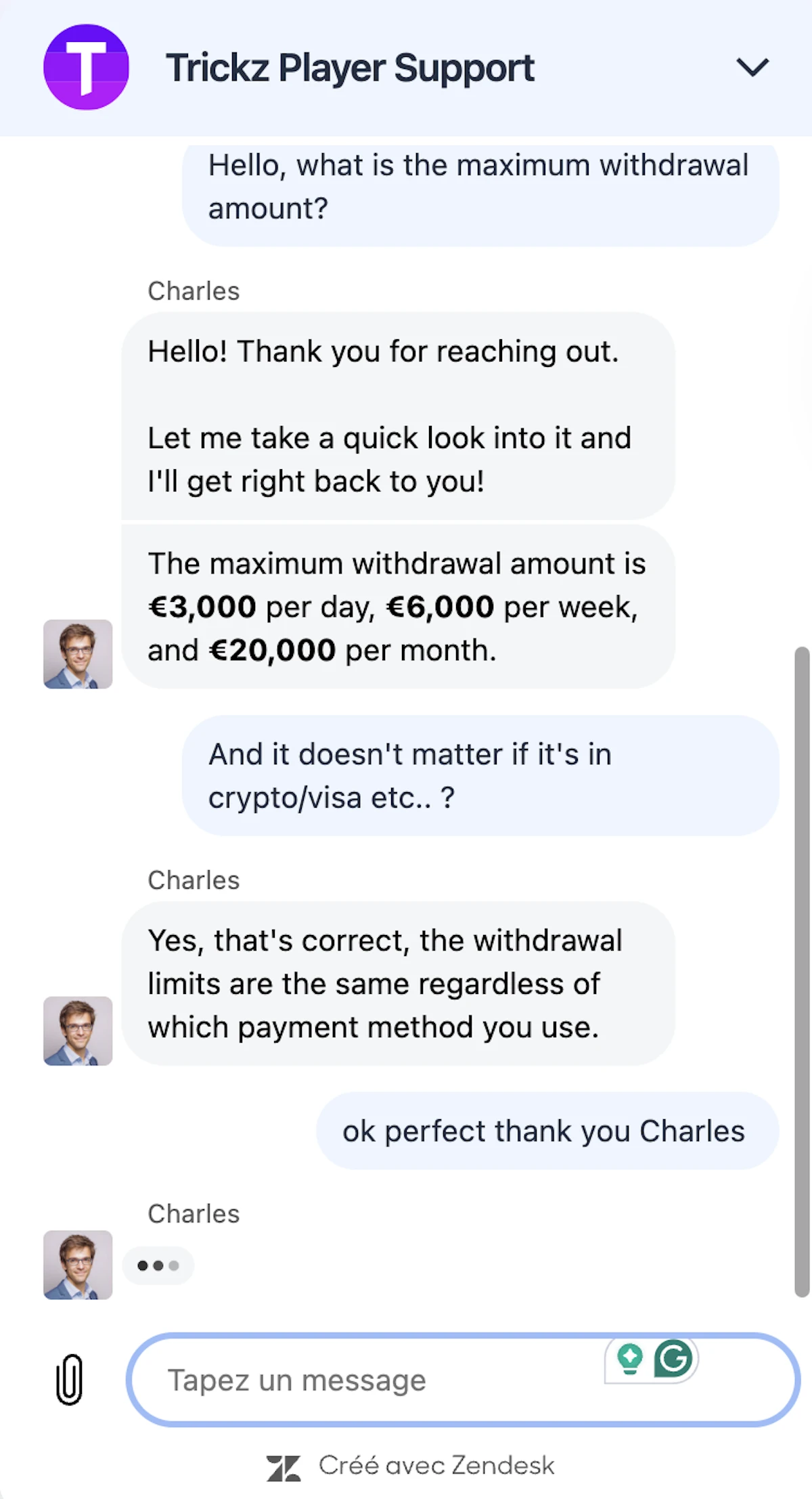812x1499 pixels.
Task: Collapse chat with the header chevron
Action: tap(752, 67)
